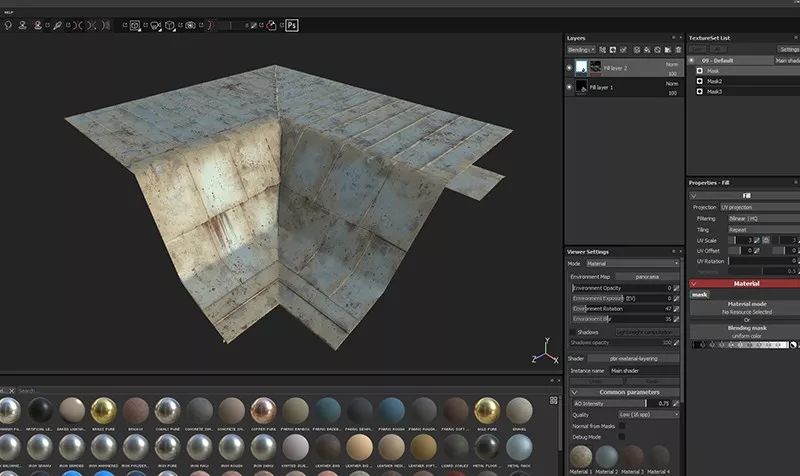Open the Tiling Repeat dropdown
The width and height of the screenshot is (800, 476).
pyautogui.click(x=764, y=230)
